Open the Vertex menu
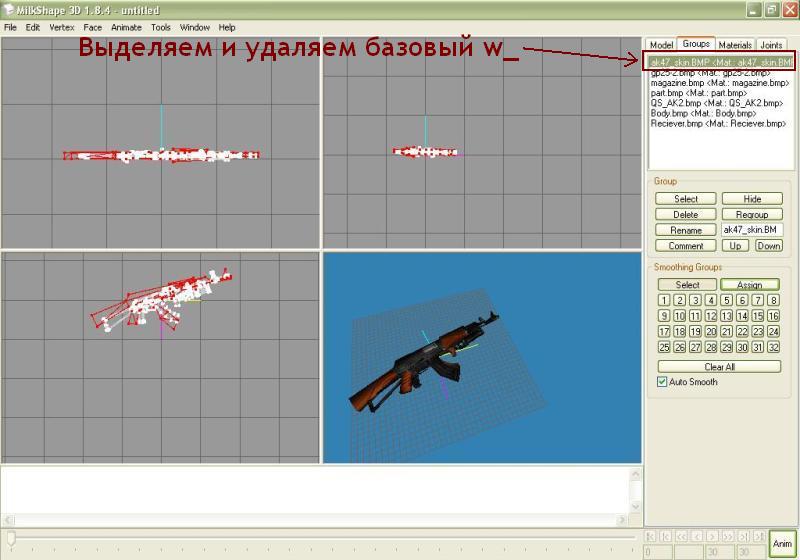 (x=62, y=27)
